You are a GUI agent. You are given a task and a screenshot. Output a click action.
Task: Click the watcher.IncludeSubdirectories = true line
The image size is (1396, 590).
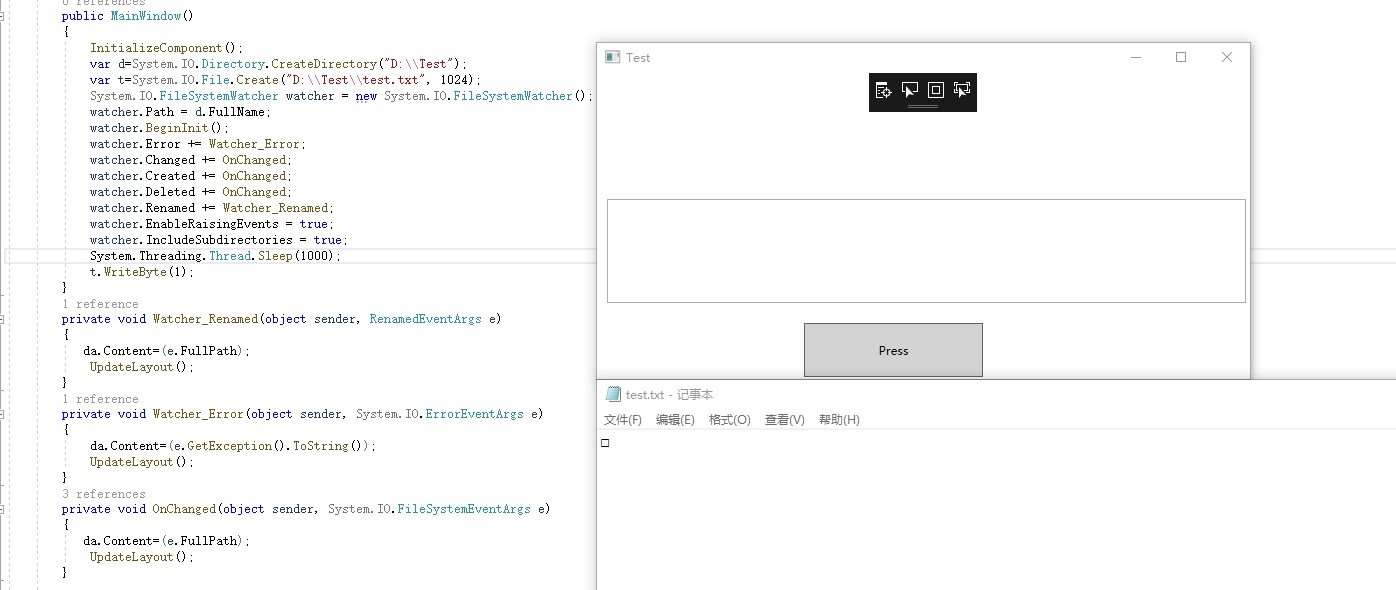pyautogui.click(x=219, y=240)
